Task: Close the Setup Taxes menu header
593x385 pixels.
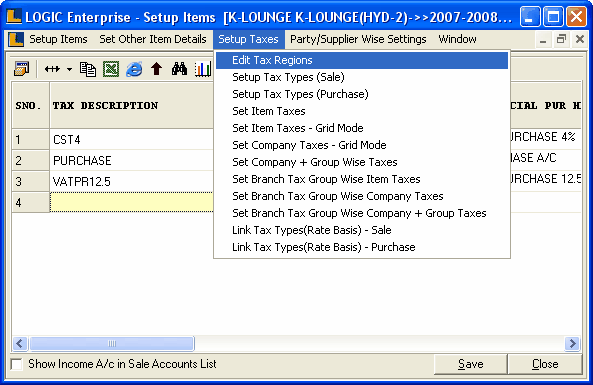Action: (x=248, y=39)
